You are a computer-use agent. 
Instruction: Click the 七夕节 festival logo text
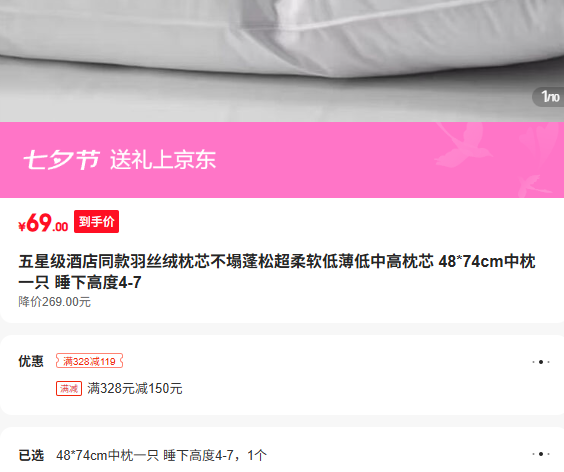[62, 160]
